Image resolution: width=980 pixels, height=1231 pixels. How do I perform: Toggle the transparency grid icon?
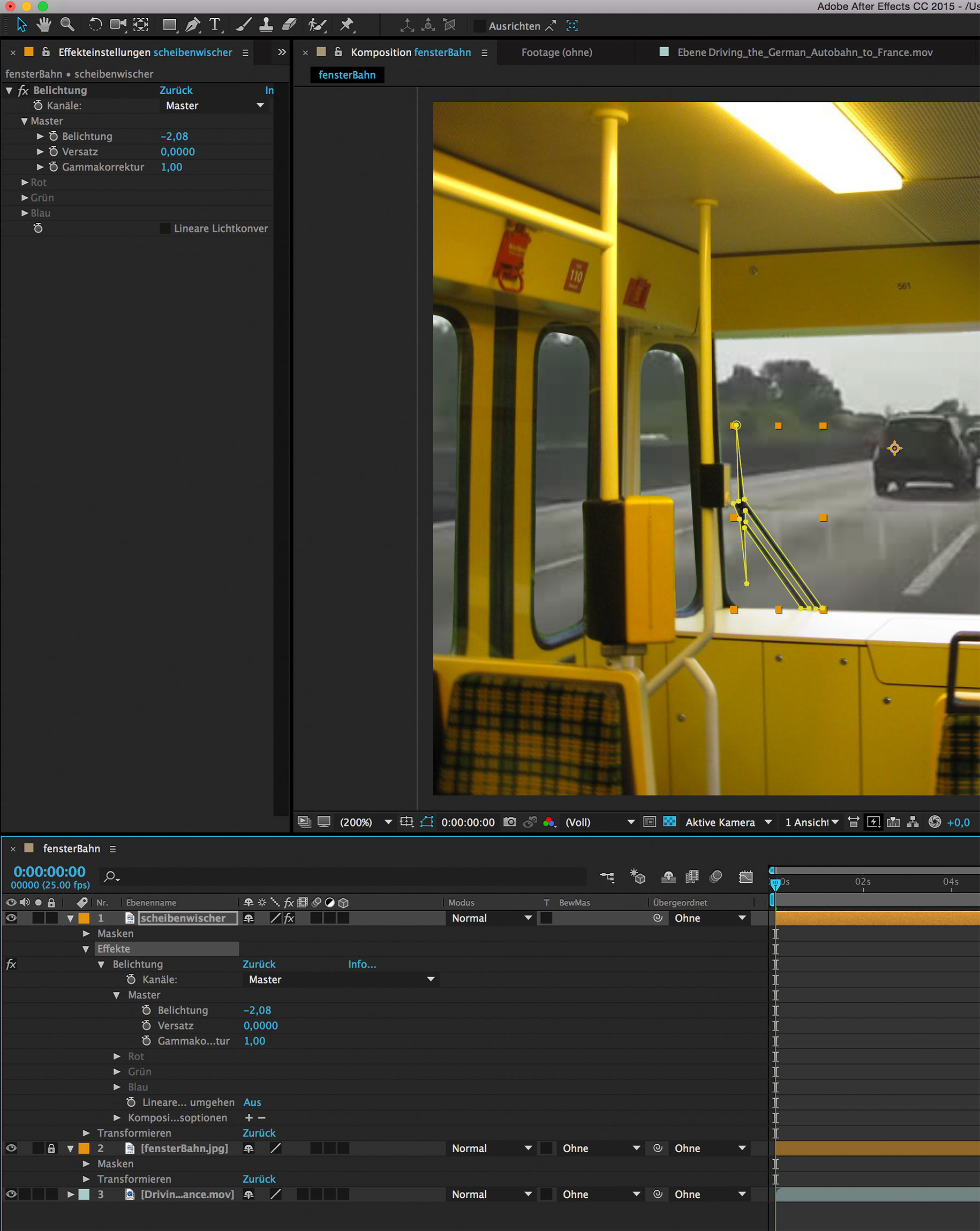tap(669, 822)
